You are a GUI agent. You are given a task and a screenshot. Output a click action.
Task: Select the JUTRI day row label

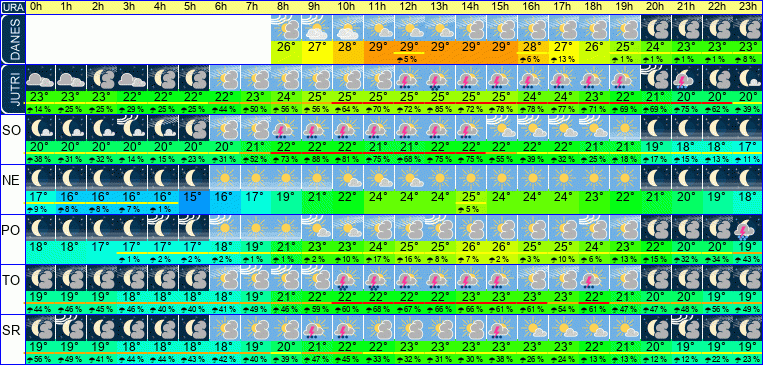point(12,89)
